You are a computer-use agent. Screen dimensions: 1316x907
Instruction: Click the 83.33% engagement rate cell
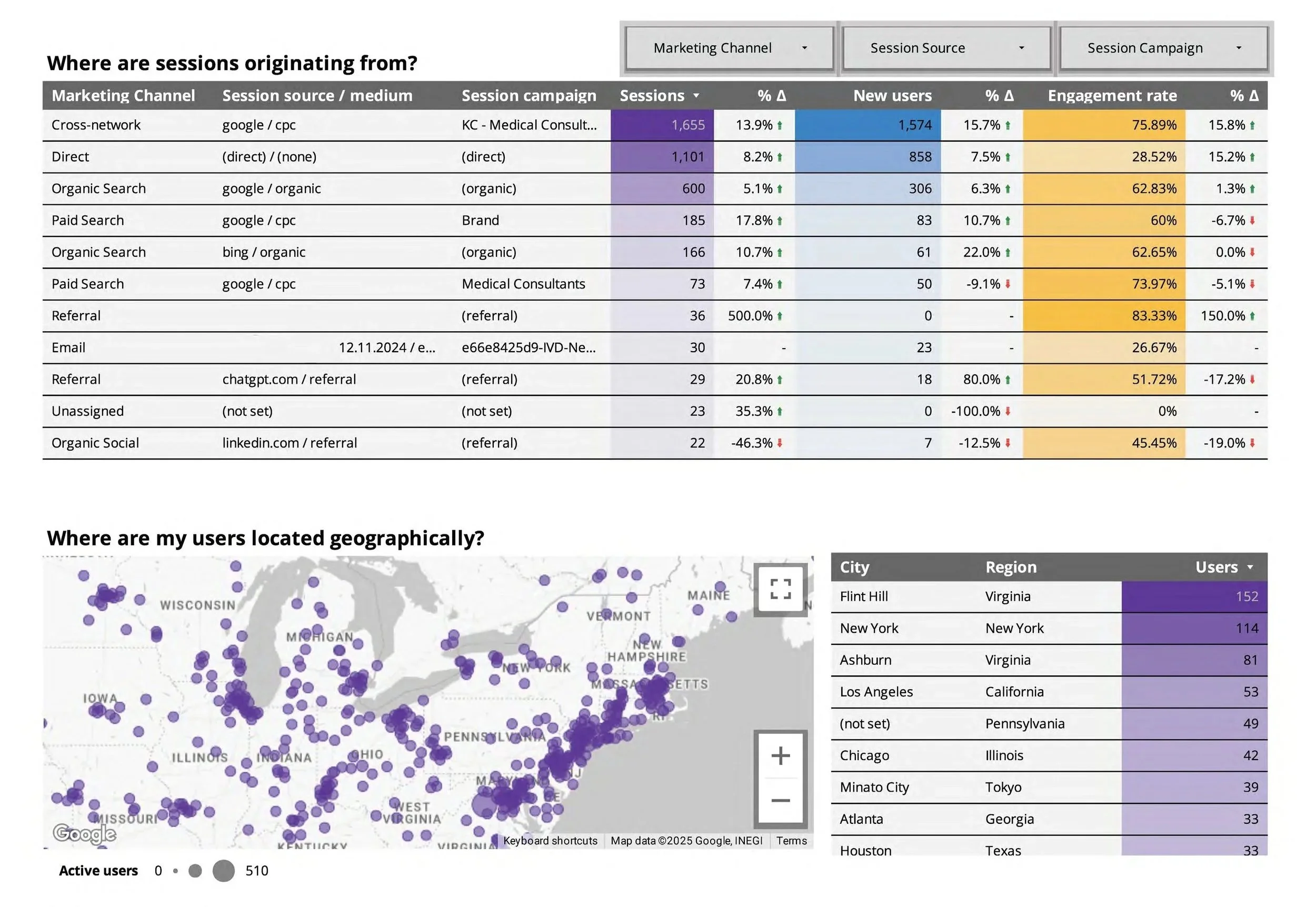pos(1104,316)
